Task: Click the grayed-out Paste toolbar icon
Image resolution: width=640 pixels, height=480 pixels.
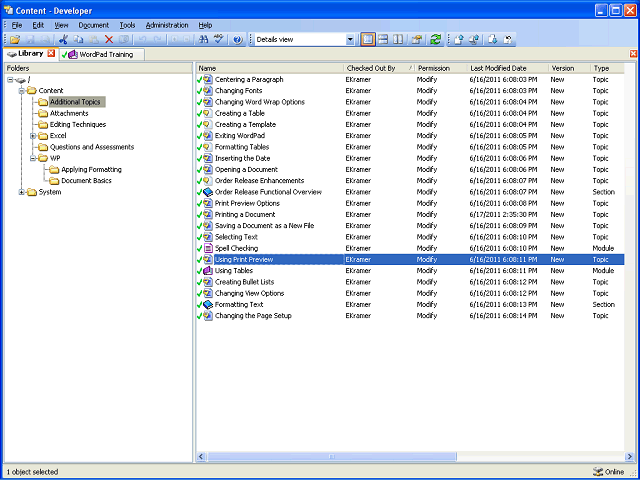Action: (94, 40)
